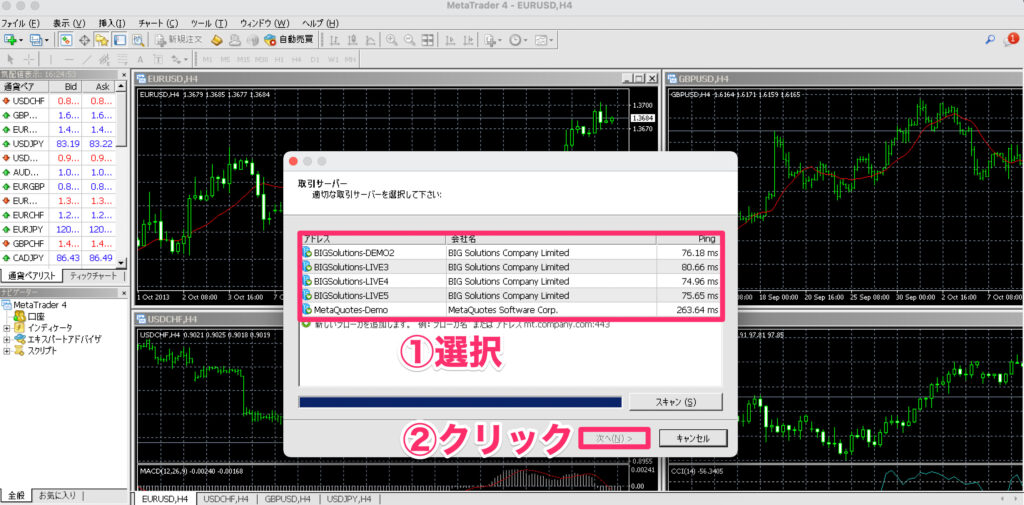Click Market Watch scrollbar down arrow
1024x505 pixels.
pyautogui.click(x=121, y=263)
